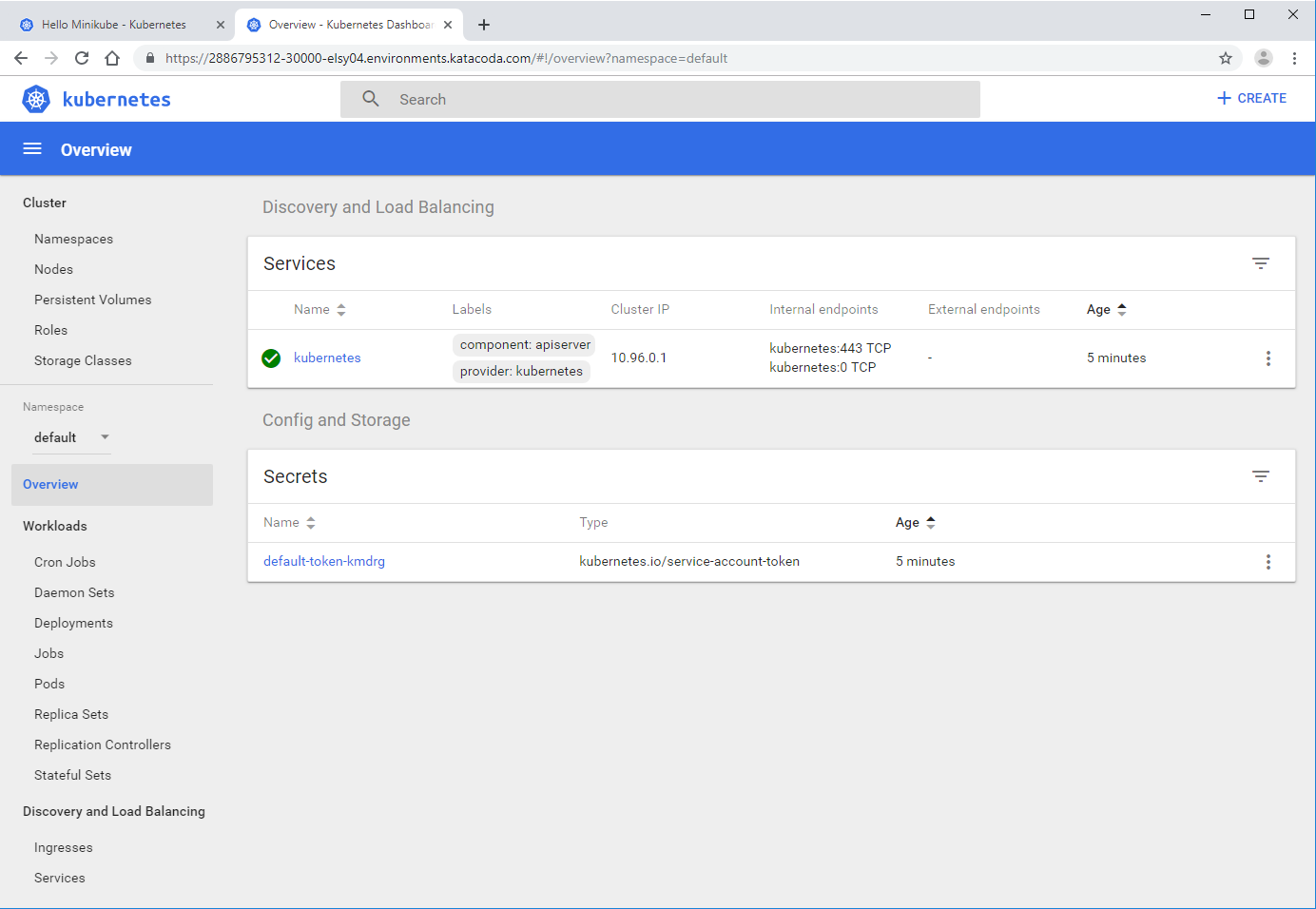Open Cron Jobs in Workloads
The width and height of the screenshot is (1316, 909).
pyautogui.click(x=65, y=562)
